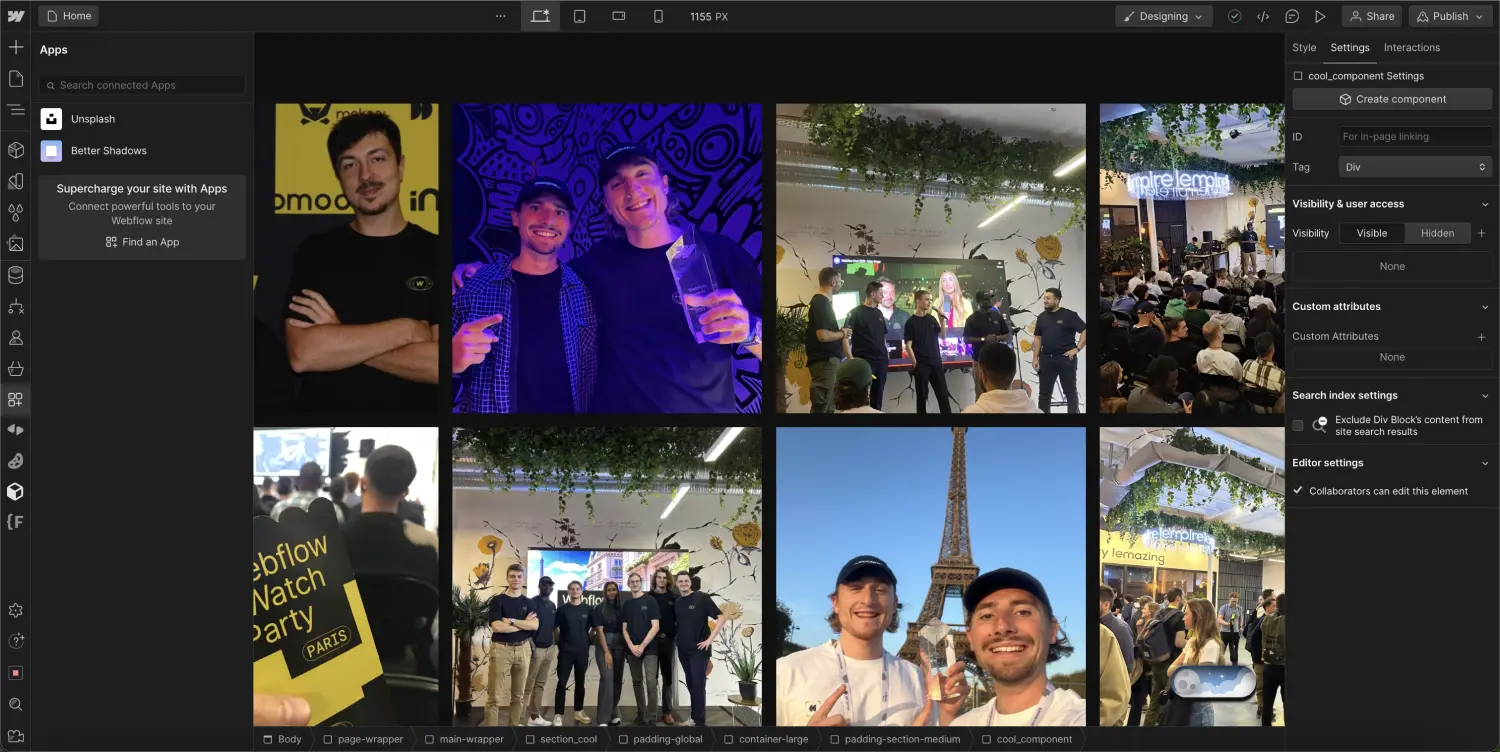This screenshot has height=752, width=1500.
Task: Switch to the Style tab
Action: click(1304, 47)
